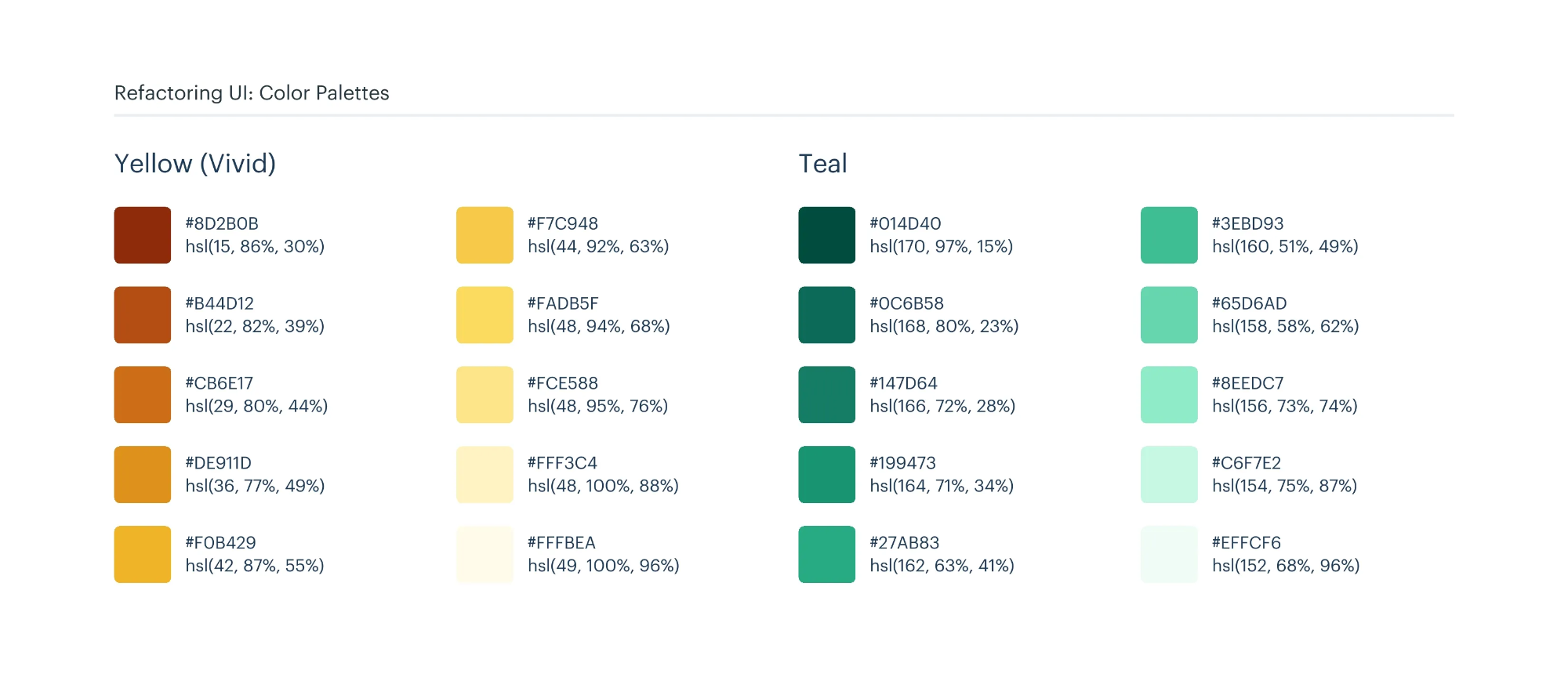Choose the #F0B429 golden yellow swatch
This screenshot has width=1568, height=699.
point(143,554)
